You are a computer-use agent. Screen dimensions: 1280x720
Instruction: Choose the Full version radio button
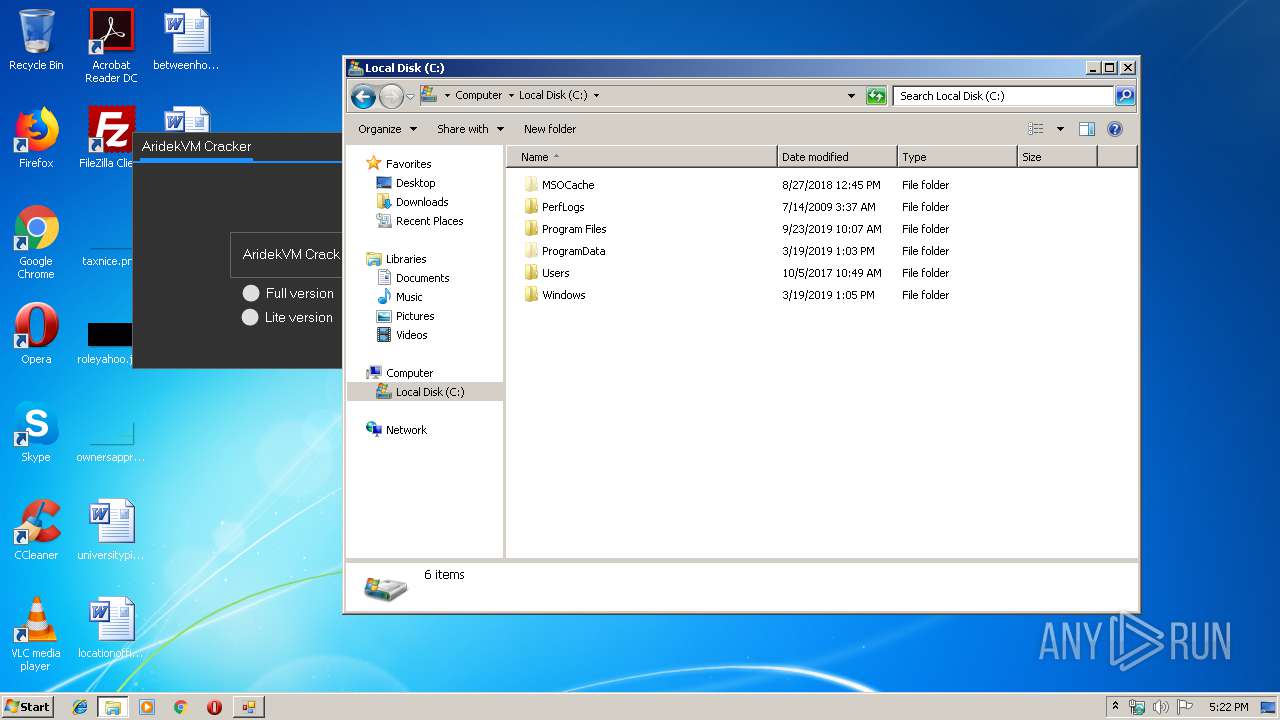251,293
